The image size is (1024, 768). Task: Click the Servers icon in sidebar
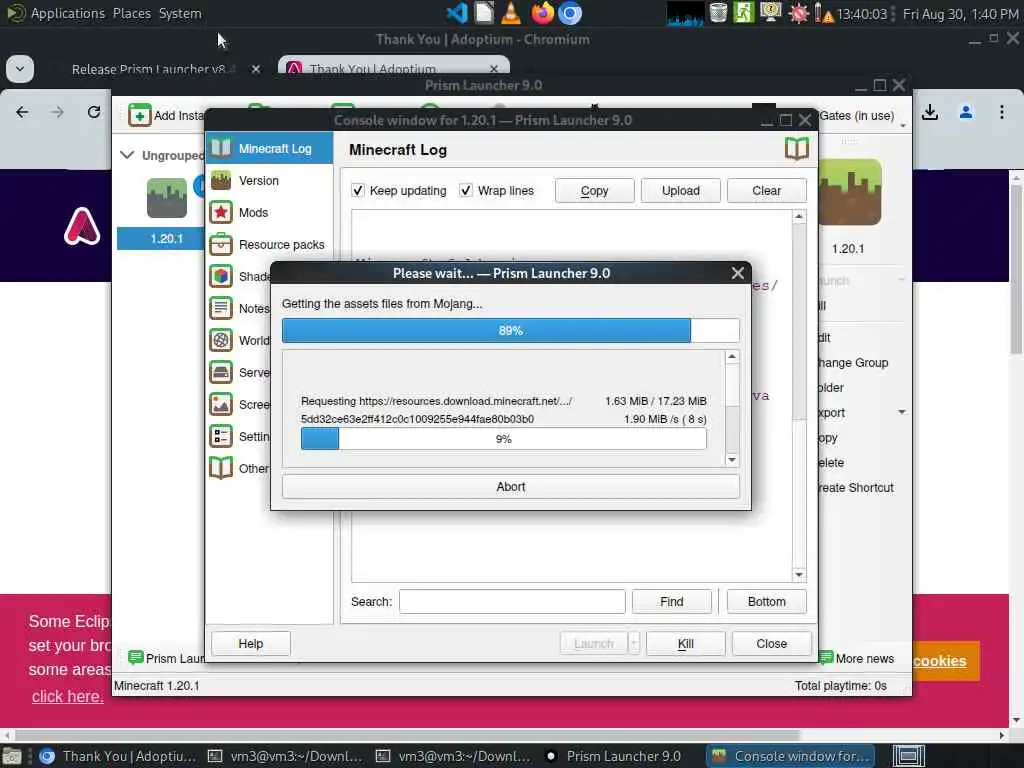tap(221, 372)
